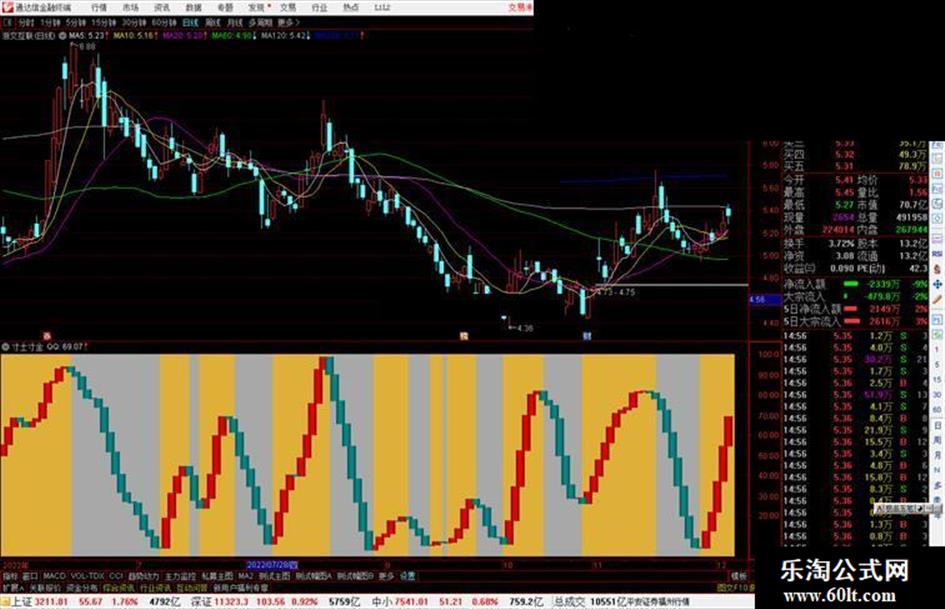Click the 深证 index value in status bar
The width and height of the screenshot is (945, 609).
tap(231, 602)
